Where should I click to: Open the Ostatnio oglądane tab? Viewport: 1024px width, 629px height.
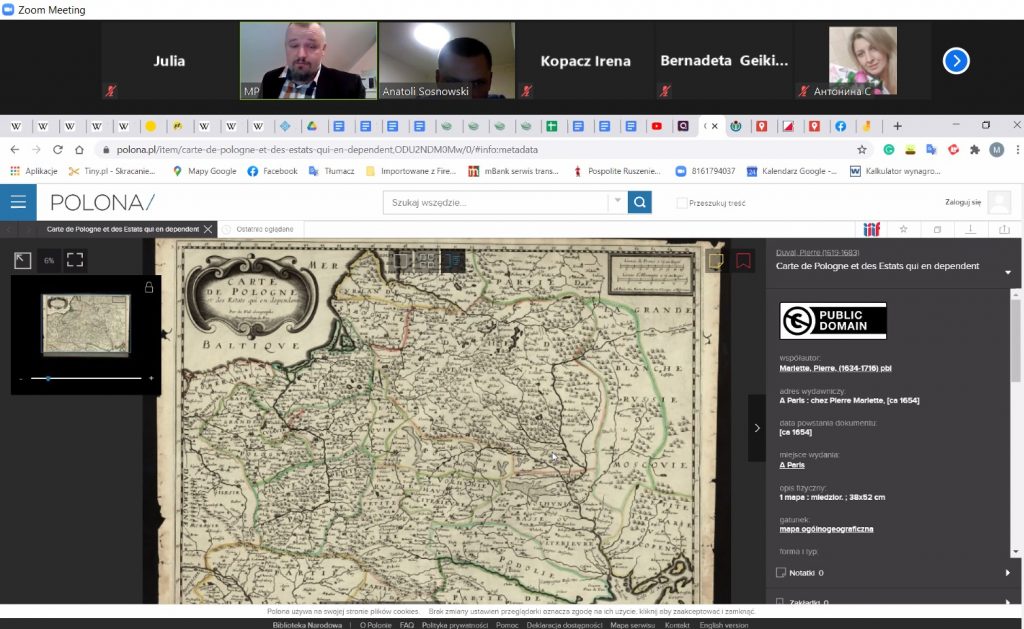click(x=264, y=229)
